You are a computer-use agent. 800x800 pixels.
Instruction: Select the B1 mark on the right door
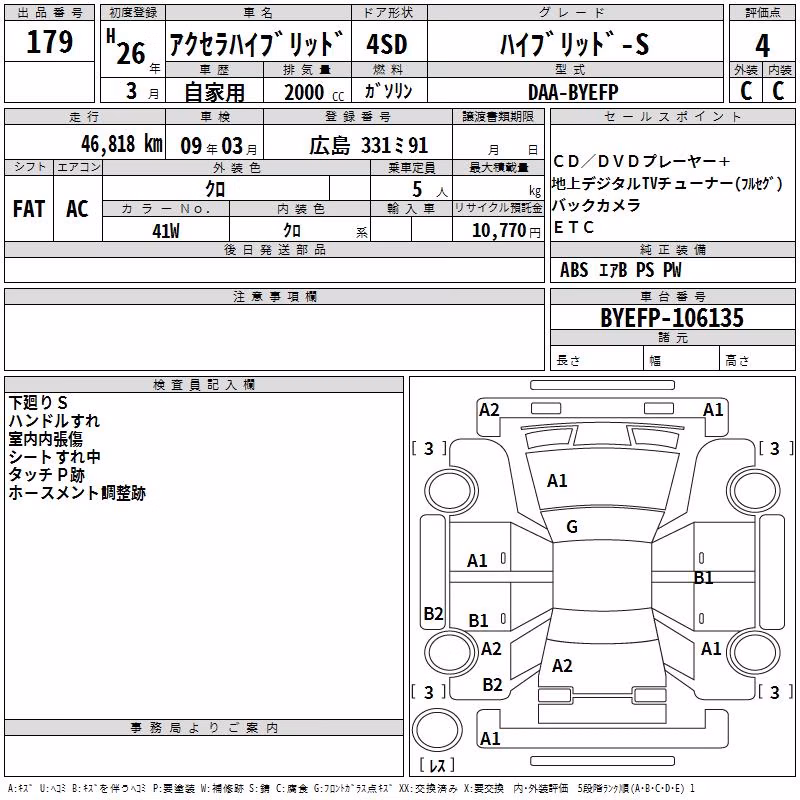click(x=704, y=578)
